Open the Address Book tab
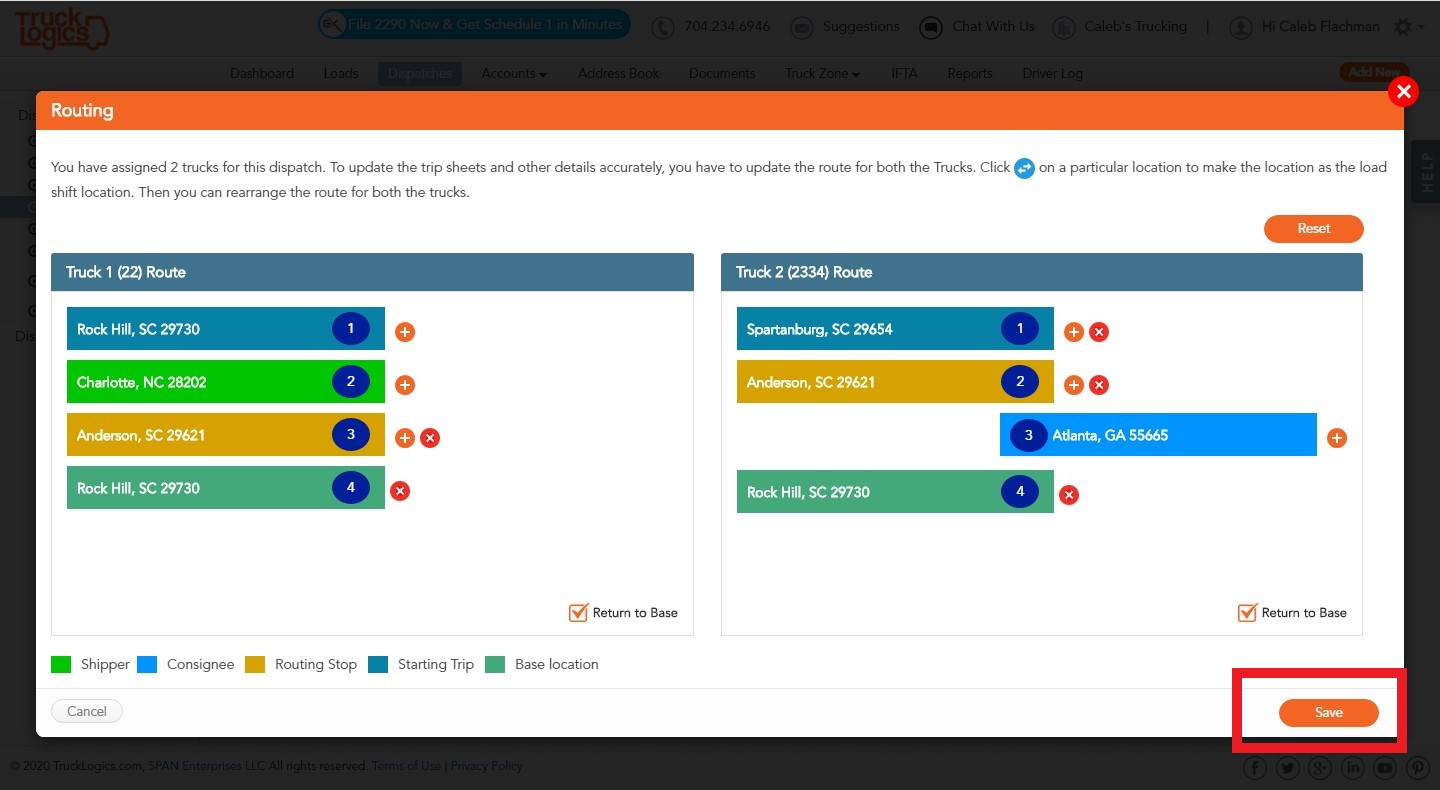Image resolution: width=1440 pixels, height=790 pixels. (x=619, y=73)
